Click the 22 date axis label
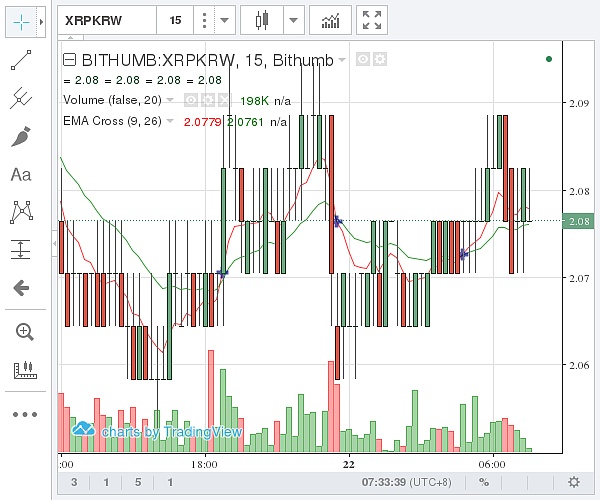Image resolution: width=600 pixels, height=500 pixels. [x=349, y=464]
